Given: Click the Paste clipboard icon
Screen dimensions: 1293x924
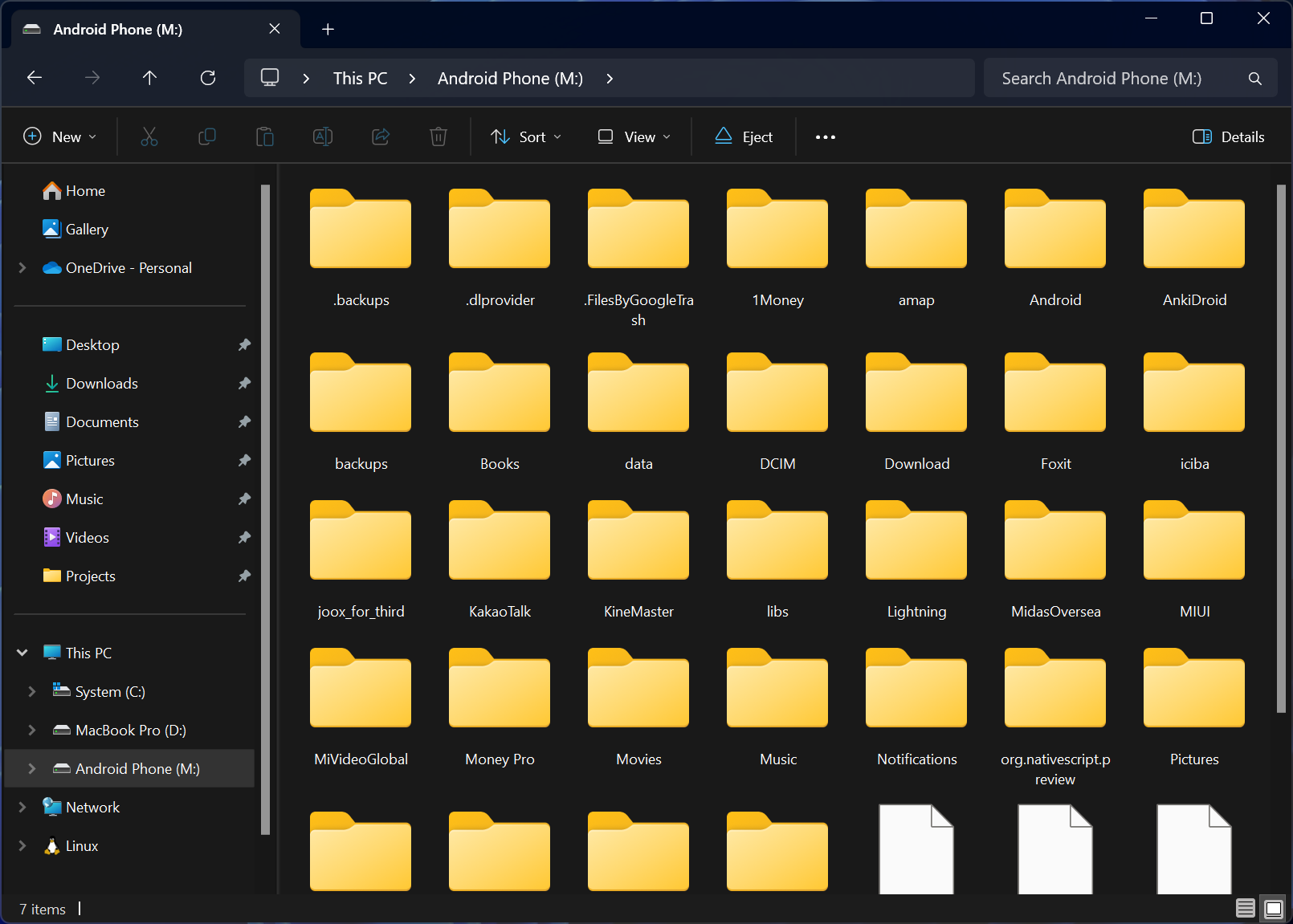Looking at the screenshot, I should [x=265, y=137].
